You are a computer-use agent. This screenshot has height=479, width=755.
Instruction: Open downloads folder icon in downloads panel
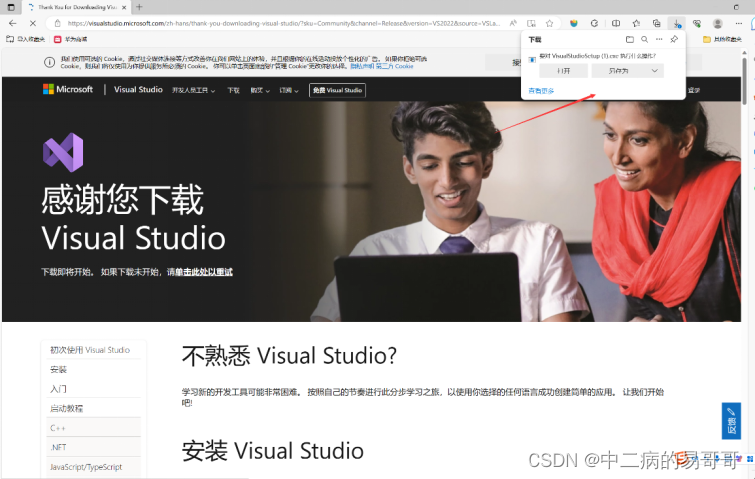click(x=629, y=39)
